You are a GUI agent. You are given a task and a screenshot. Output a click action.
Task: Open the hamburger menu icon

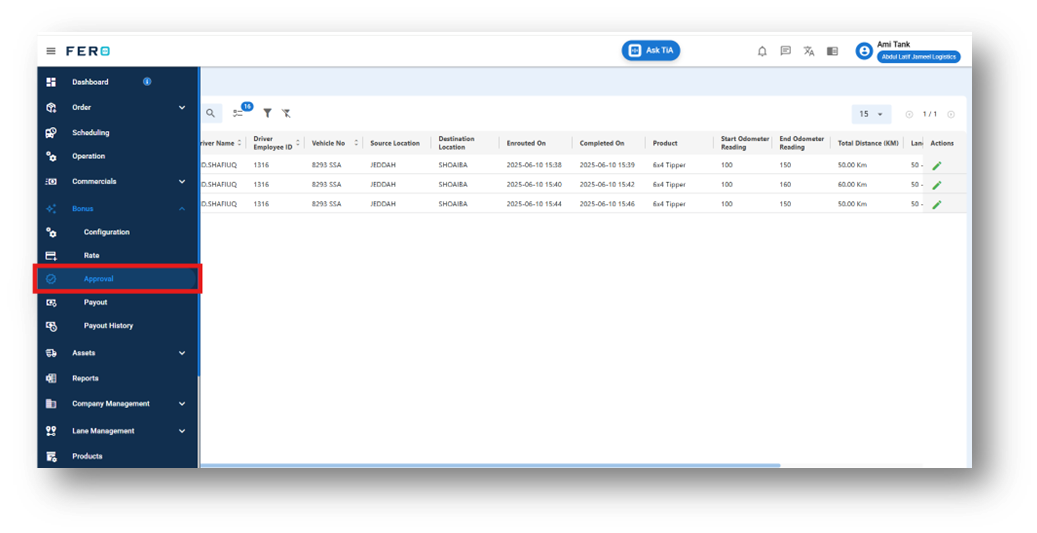51,51
